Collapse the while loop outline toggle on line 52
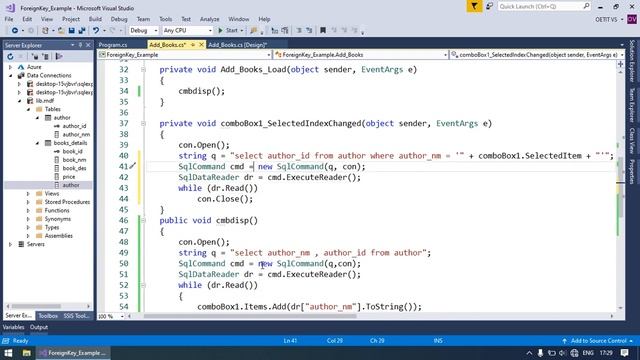The width and height of the screenshot is (640, 360). point(143,285)
